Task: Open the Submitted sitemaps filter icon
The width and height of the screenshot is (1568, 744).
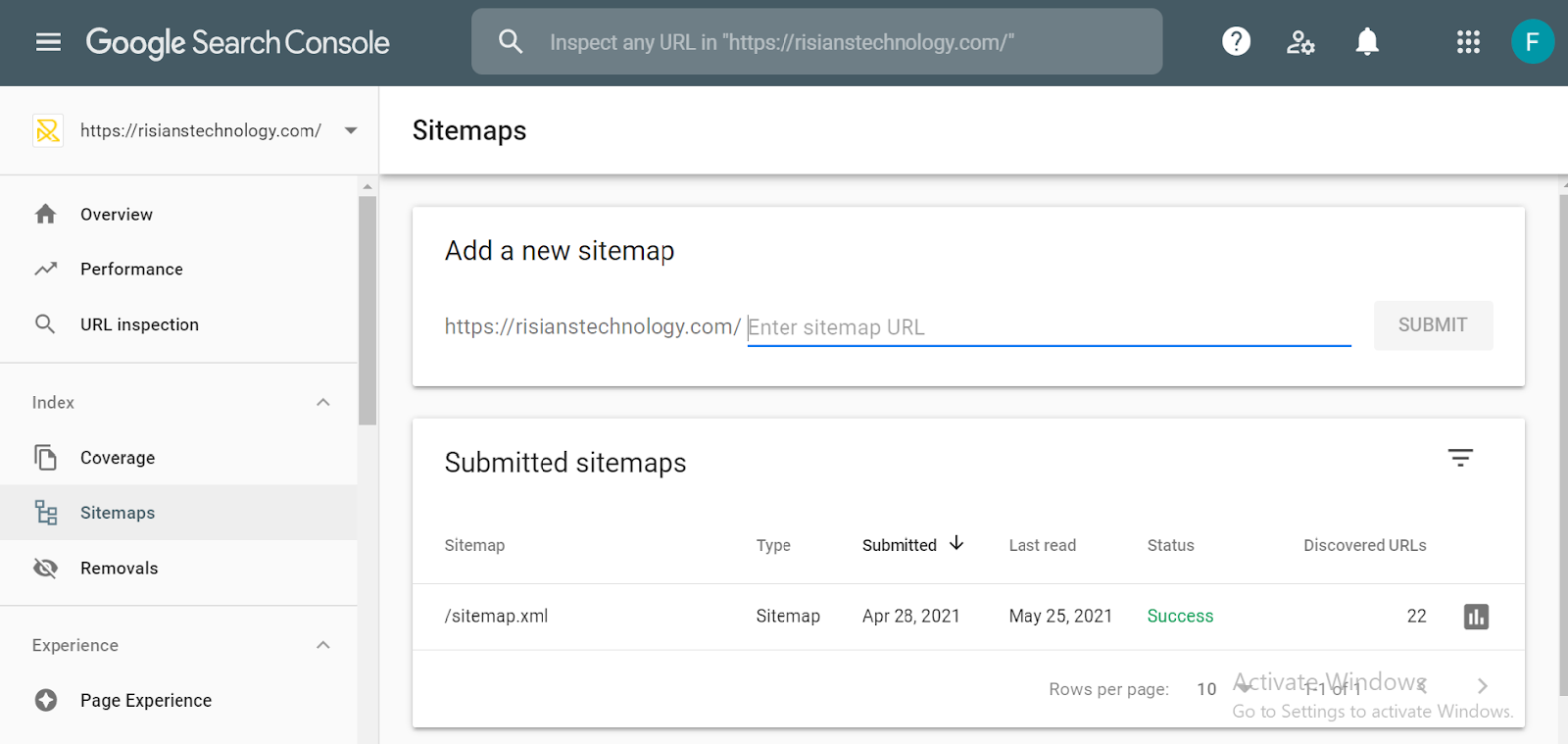Action: pos(1460,457)
